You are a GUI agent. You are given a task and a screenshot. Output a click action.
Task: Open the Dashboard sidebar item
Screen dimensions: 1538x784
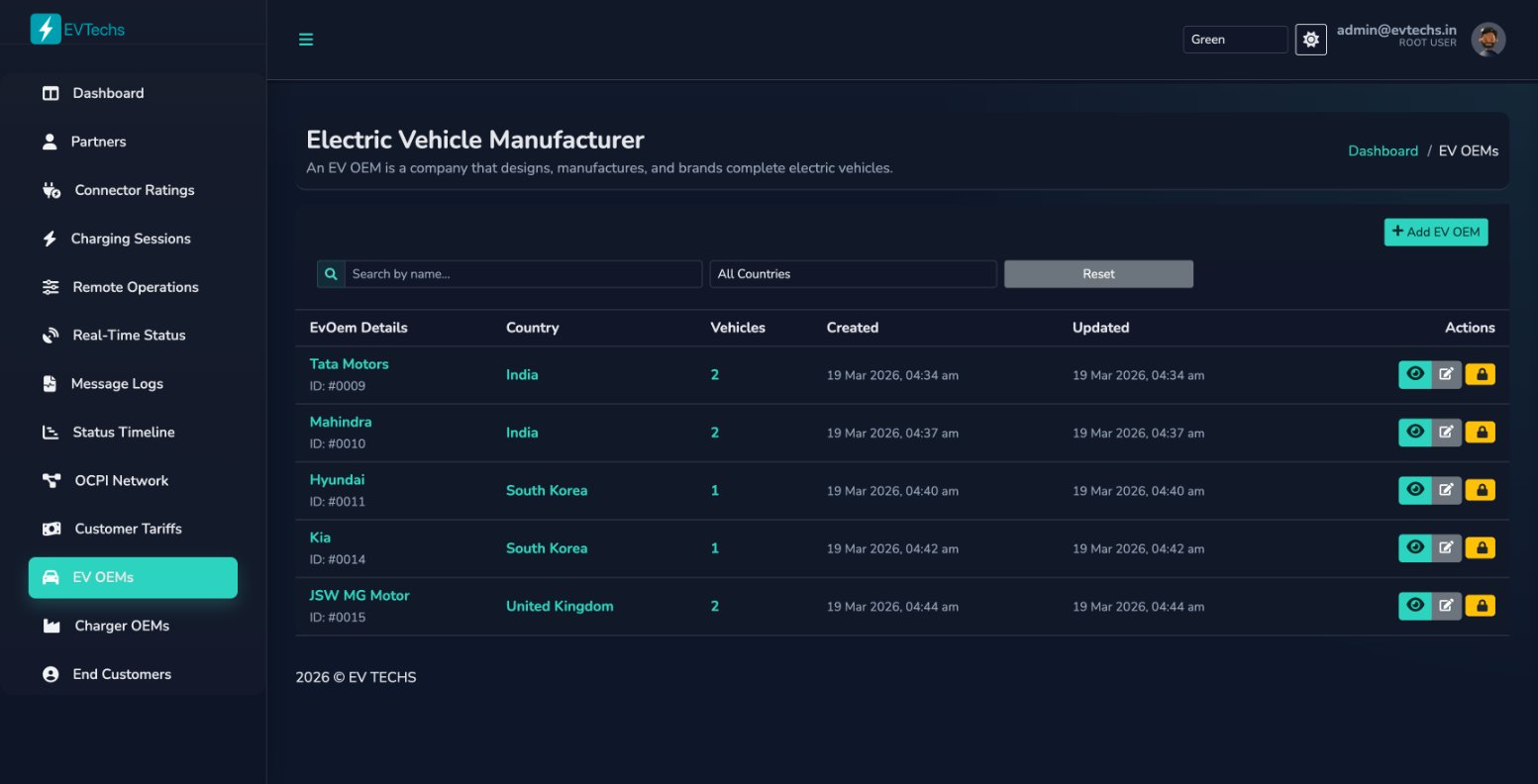coord(108,92)
